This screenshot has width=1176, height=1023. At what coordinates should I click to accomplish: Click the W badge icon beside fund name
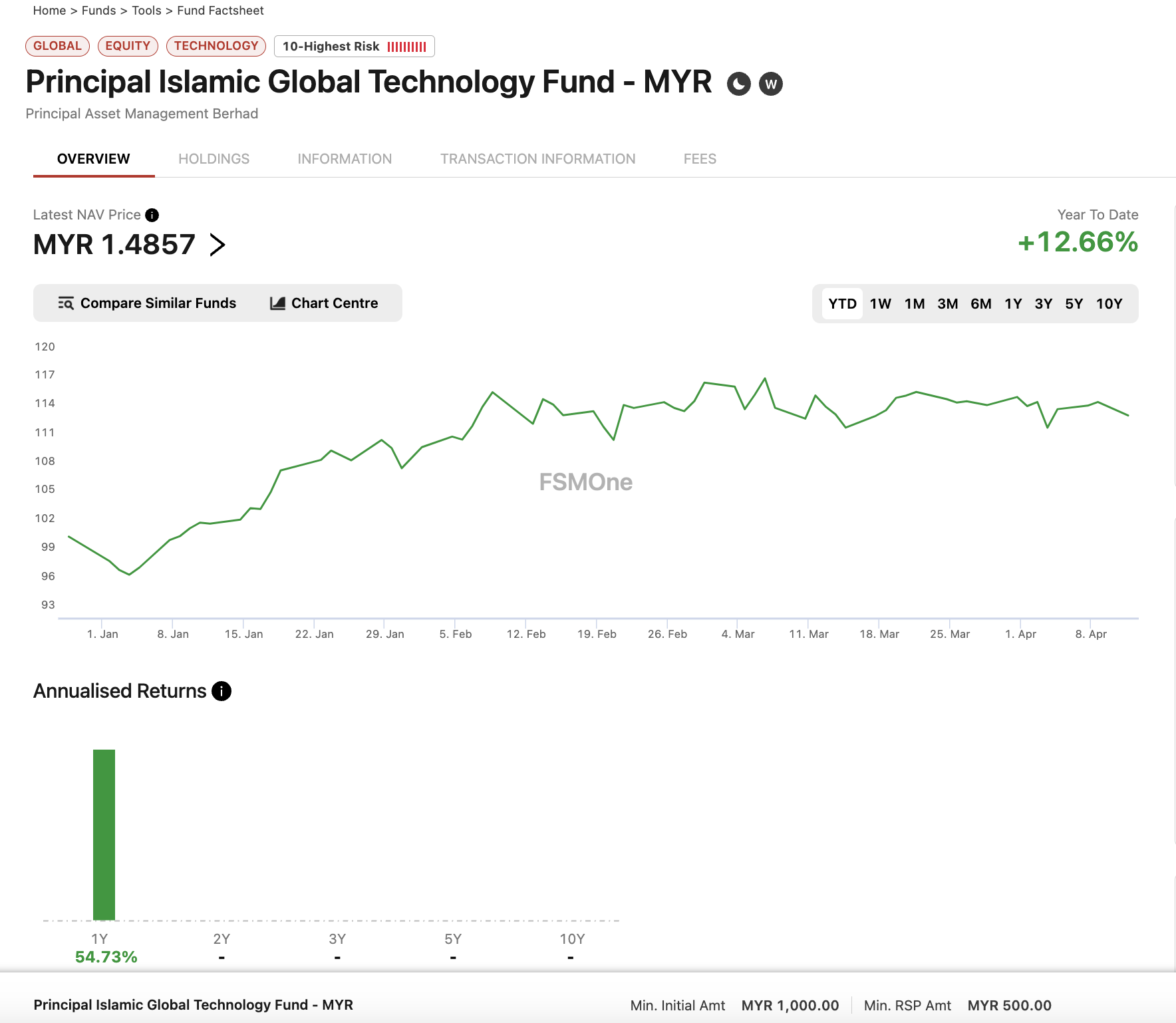pyautogui.click(x=771, y=84)
